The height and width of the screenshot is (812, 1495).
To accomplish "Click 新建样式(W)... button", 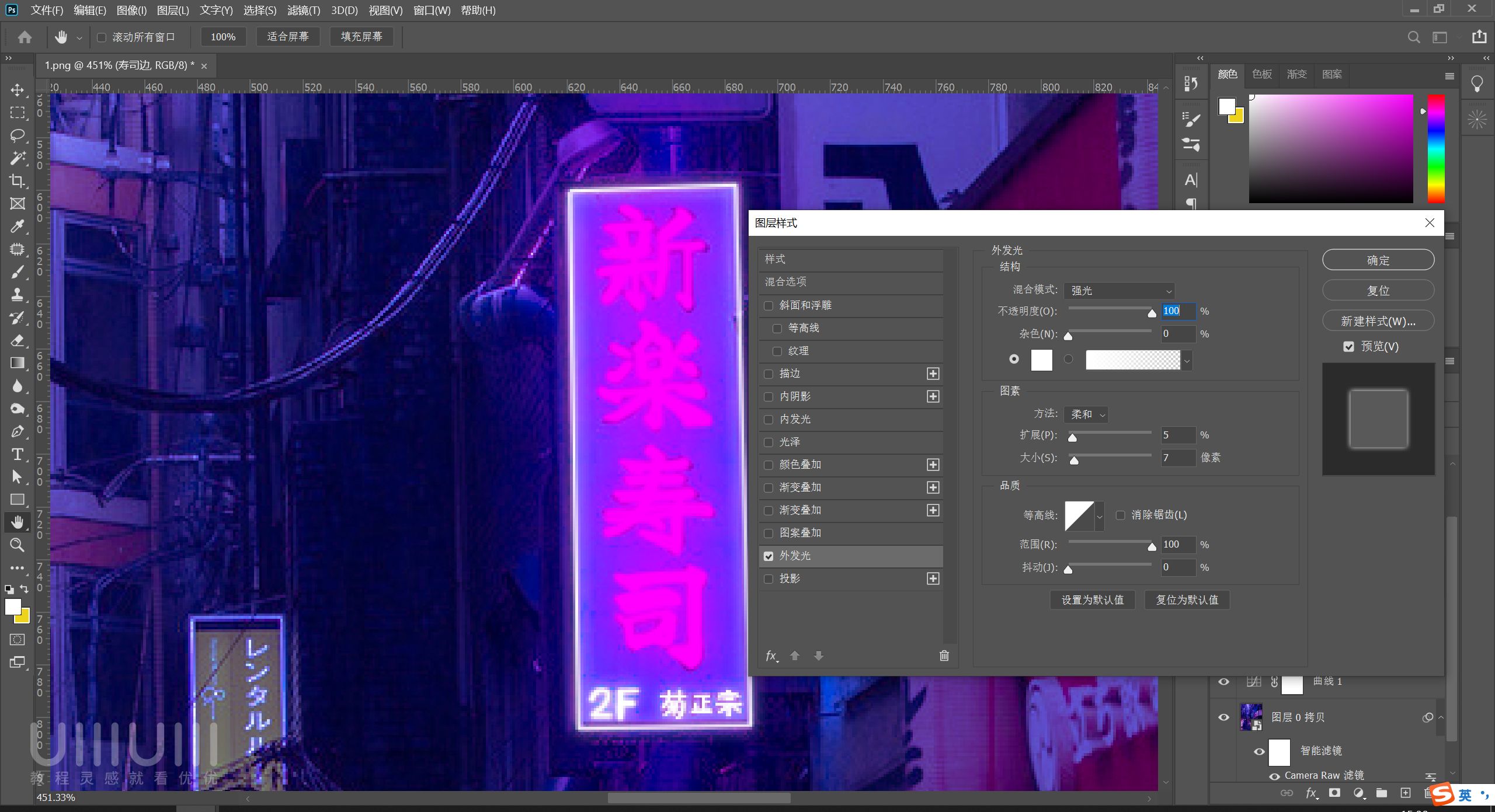I will pyautogui.click(x=1378, y=321).
